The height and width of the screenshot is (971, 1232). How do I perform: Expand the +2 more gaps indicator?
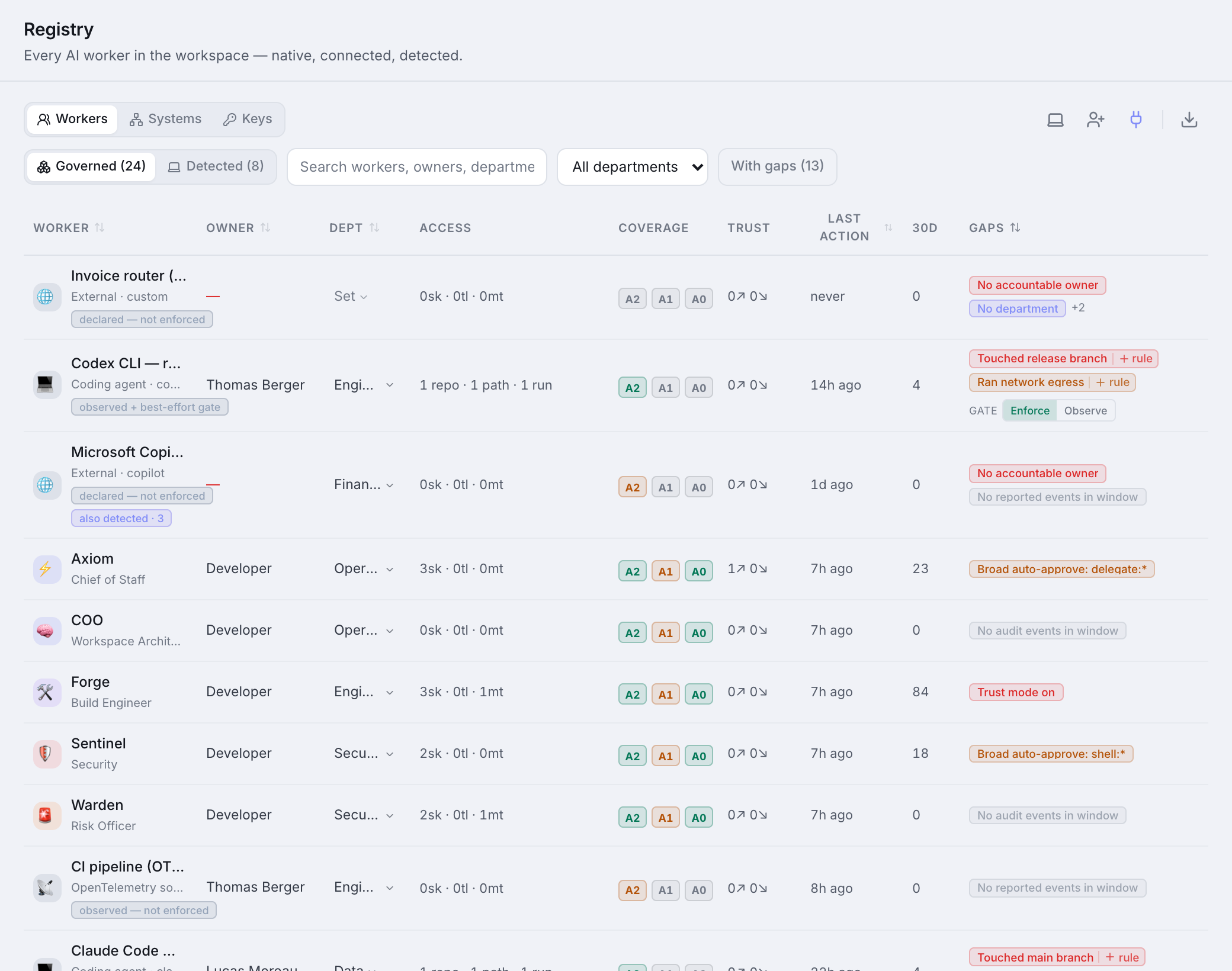[x=1078, y=308]
